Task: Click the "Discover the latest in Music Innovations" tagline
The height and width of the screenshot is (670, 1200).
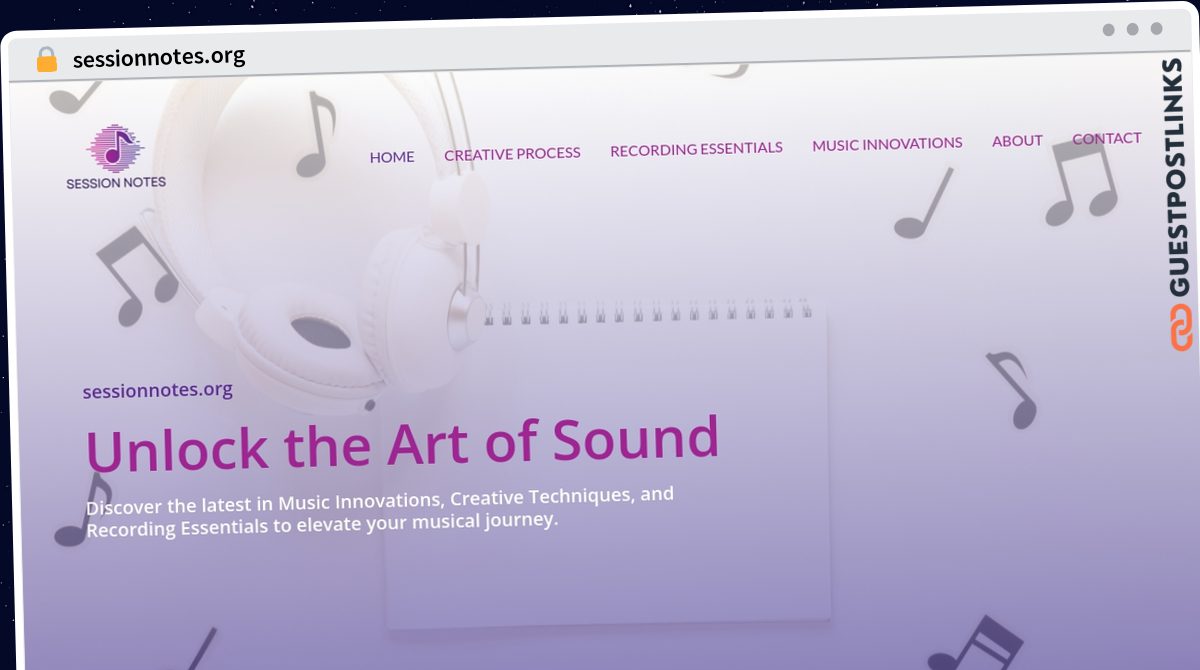Action: 380,511
